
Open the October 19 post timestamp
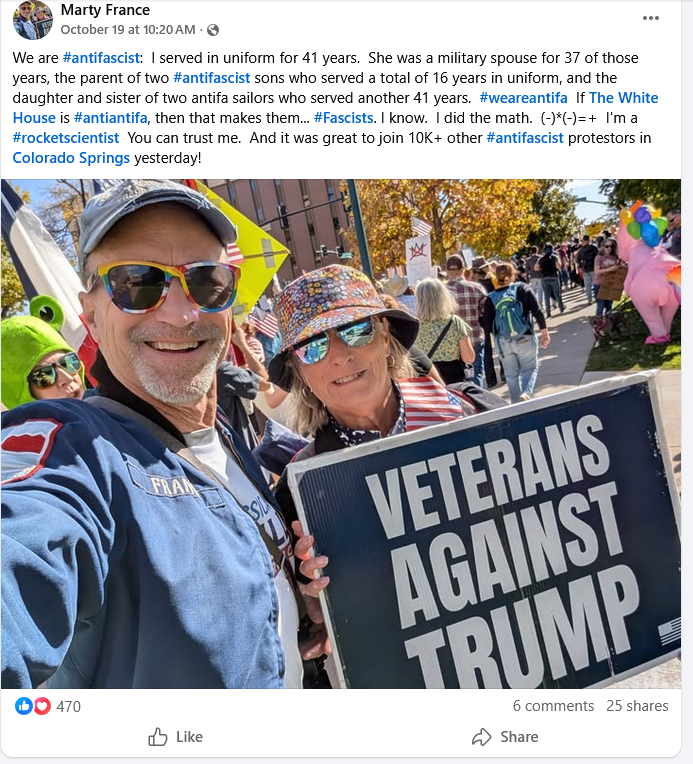point(128,30)
